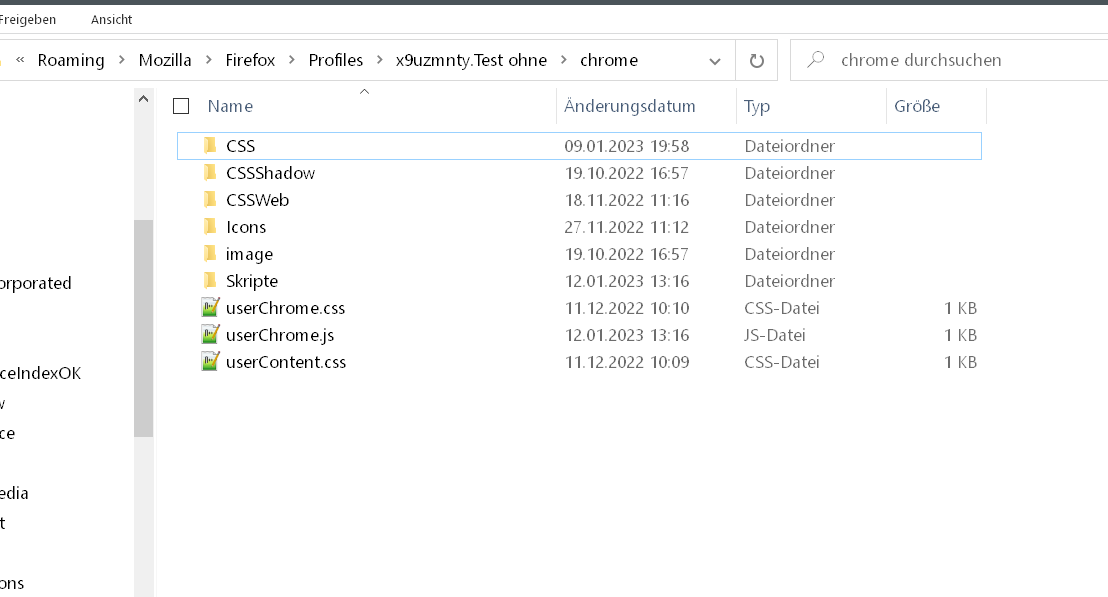Image resolution: width=1108 pixels, height=597 pixels.
Task: Expand the chevron between Profiles and x9uzmnty
Action: point(380,60)
